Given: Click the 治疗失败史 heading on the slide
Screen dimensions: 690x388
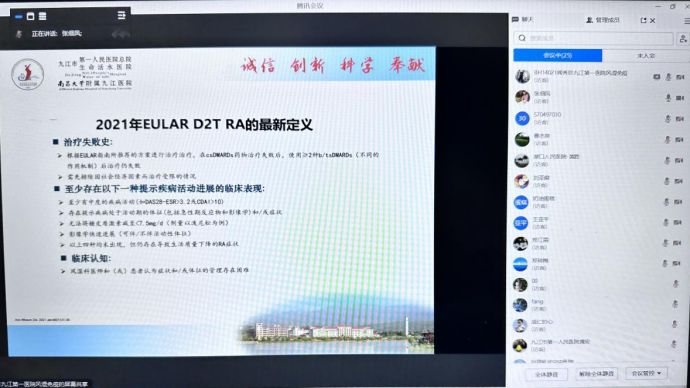Looking at the screenshot, I should [88, 142].
